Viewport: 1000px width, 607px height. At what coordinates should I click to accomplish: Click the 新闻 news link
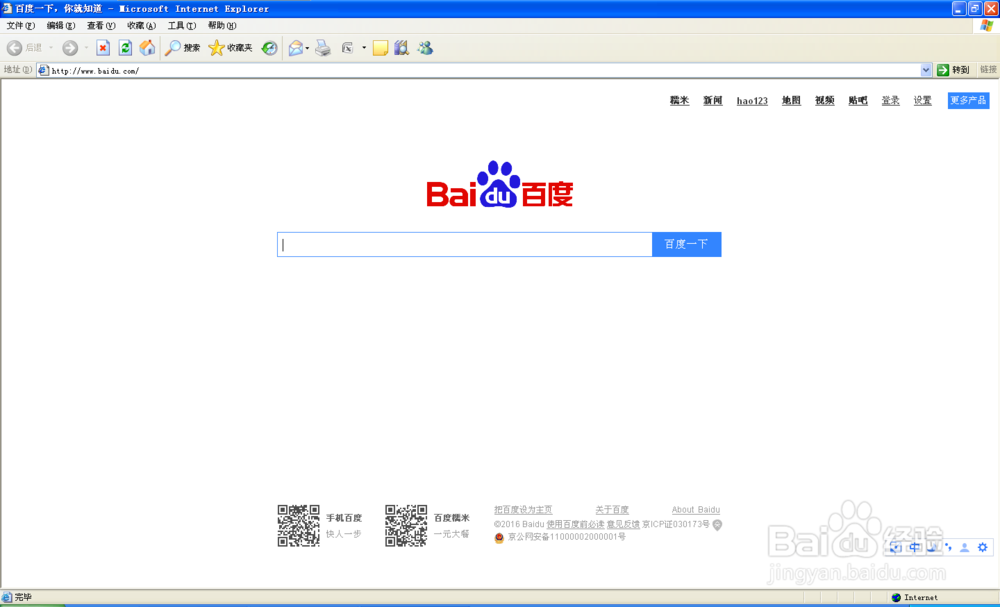tap(712, 101)
